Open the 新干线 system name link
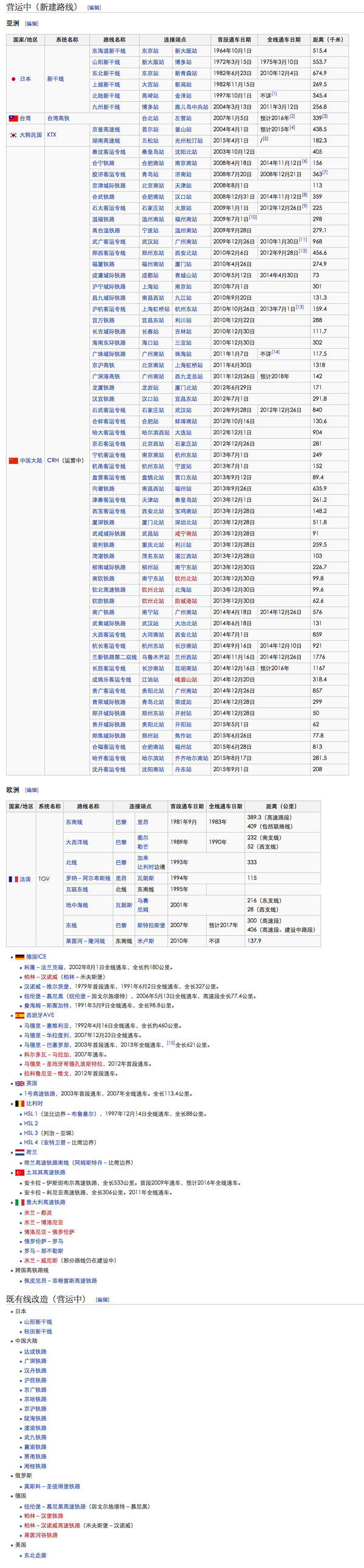Viewport: 364px width, 1568px height. pos(55,78)
